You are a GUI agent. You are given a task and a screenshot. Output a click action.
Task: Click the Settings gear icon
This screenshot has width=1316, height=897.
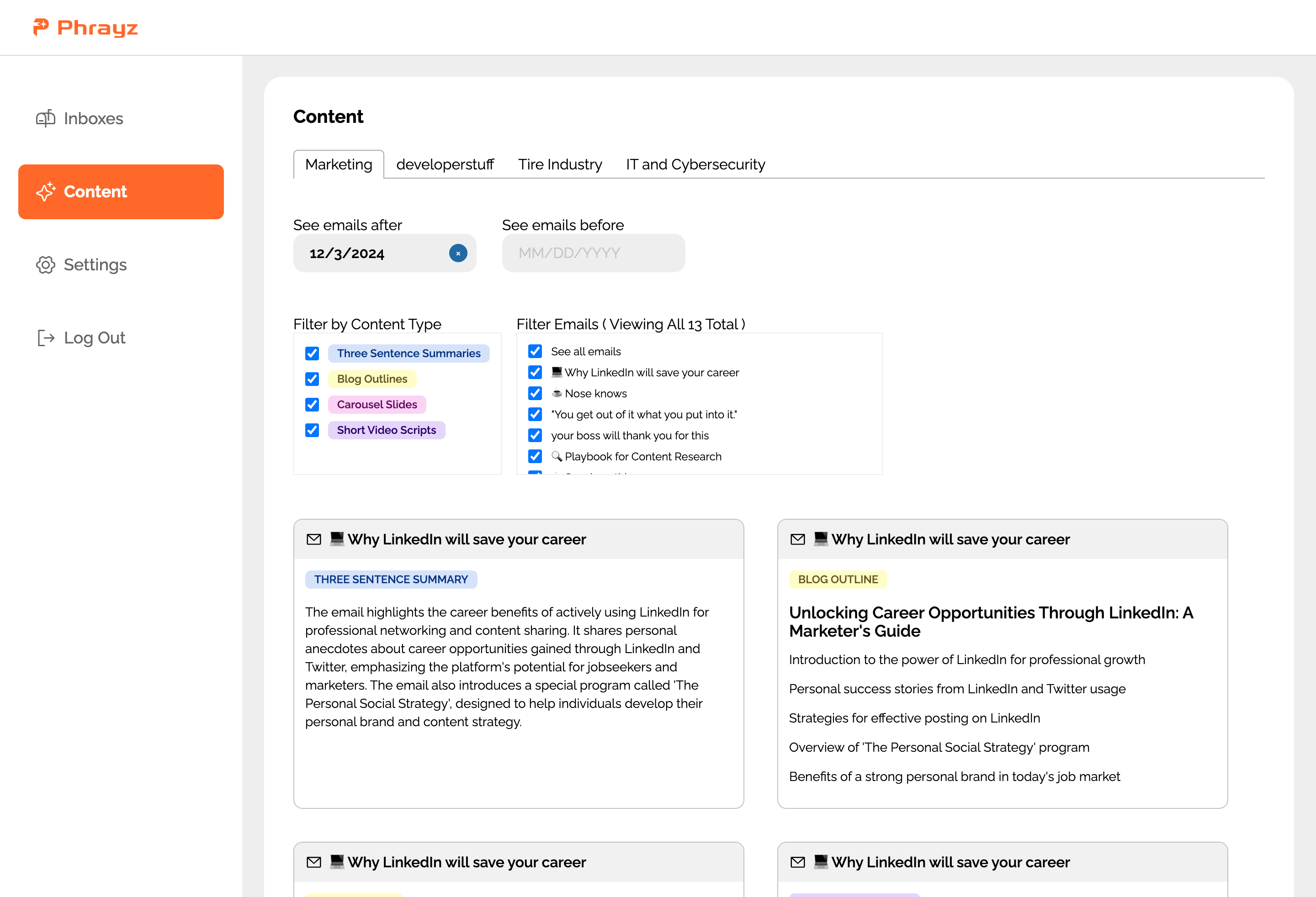click(x=45, y=265)
